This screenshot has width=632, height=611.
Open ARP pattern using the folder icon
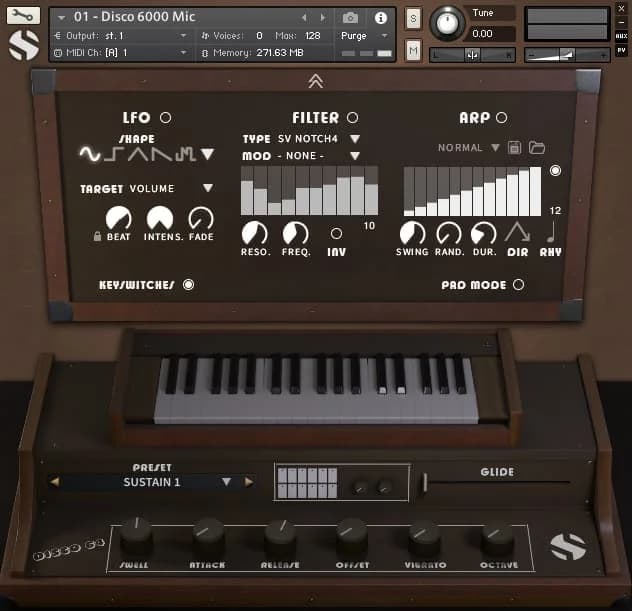(537, 148)
